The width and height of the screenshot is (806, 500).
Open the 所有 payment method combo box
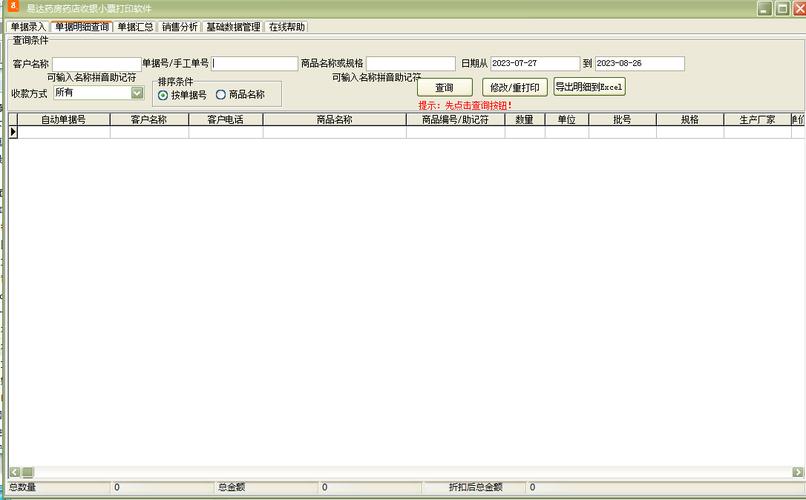pyautogui.click(x=99, y=92)
